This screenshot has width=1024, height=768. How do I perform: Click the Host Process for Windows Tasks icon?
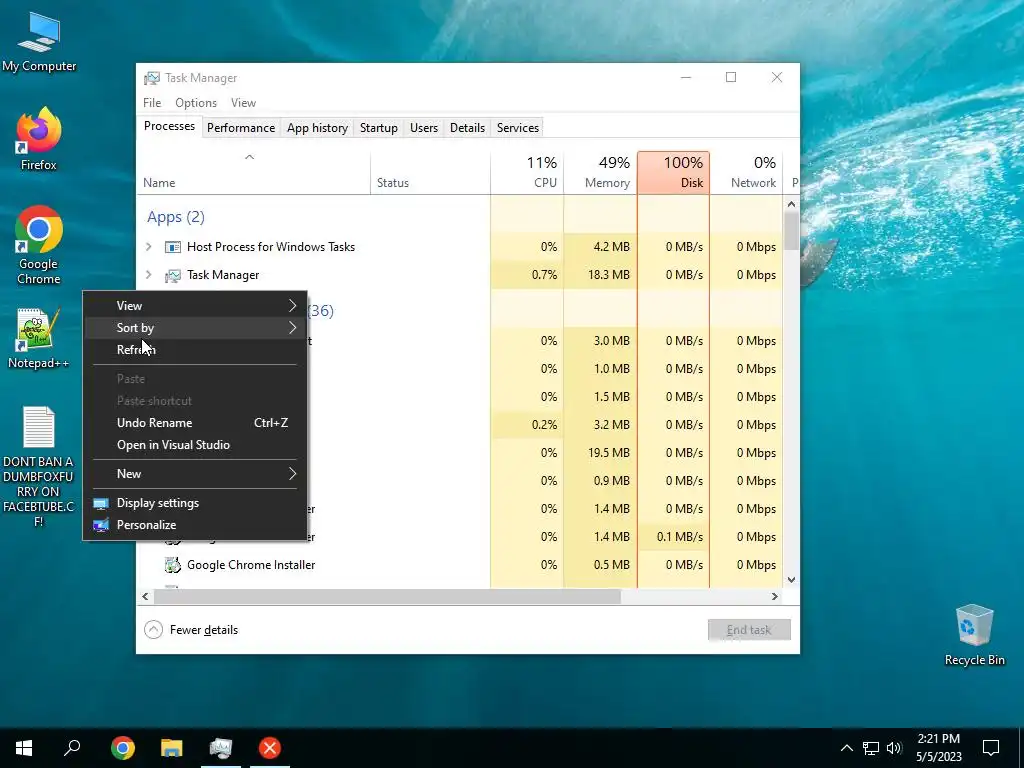coord(172,247)
